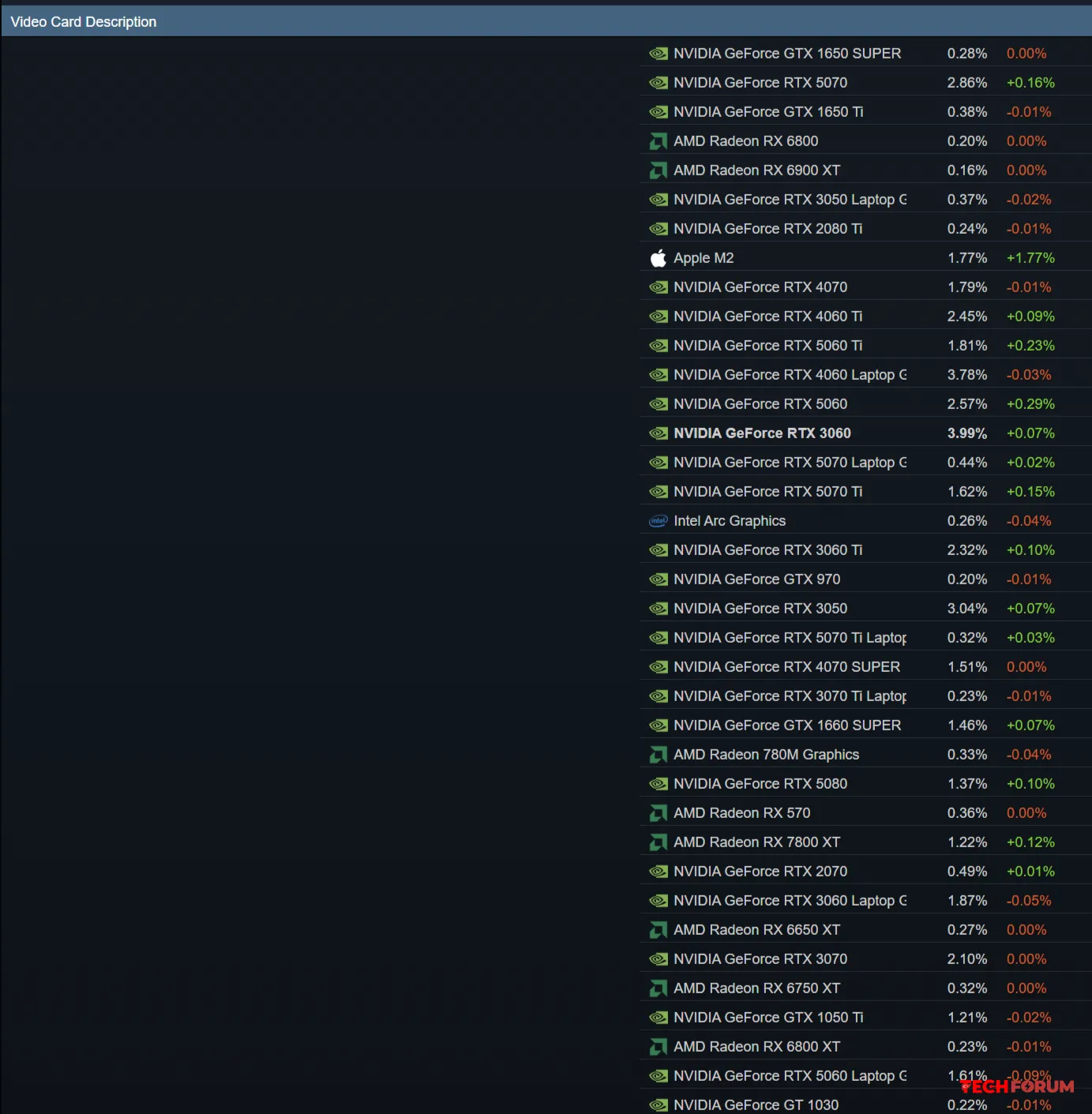The width and height of the screenshot is (1092, 1114).
Task: Select NVIDIA GeForce RTX 3060 Laptop GPU name
Action: [790, 901]
